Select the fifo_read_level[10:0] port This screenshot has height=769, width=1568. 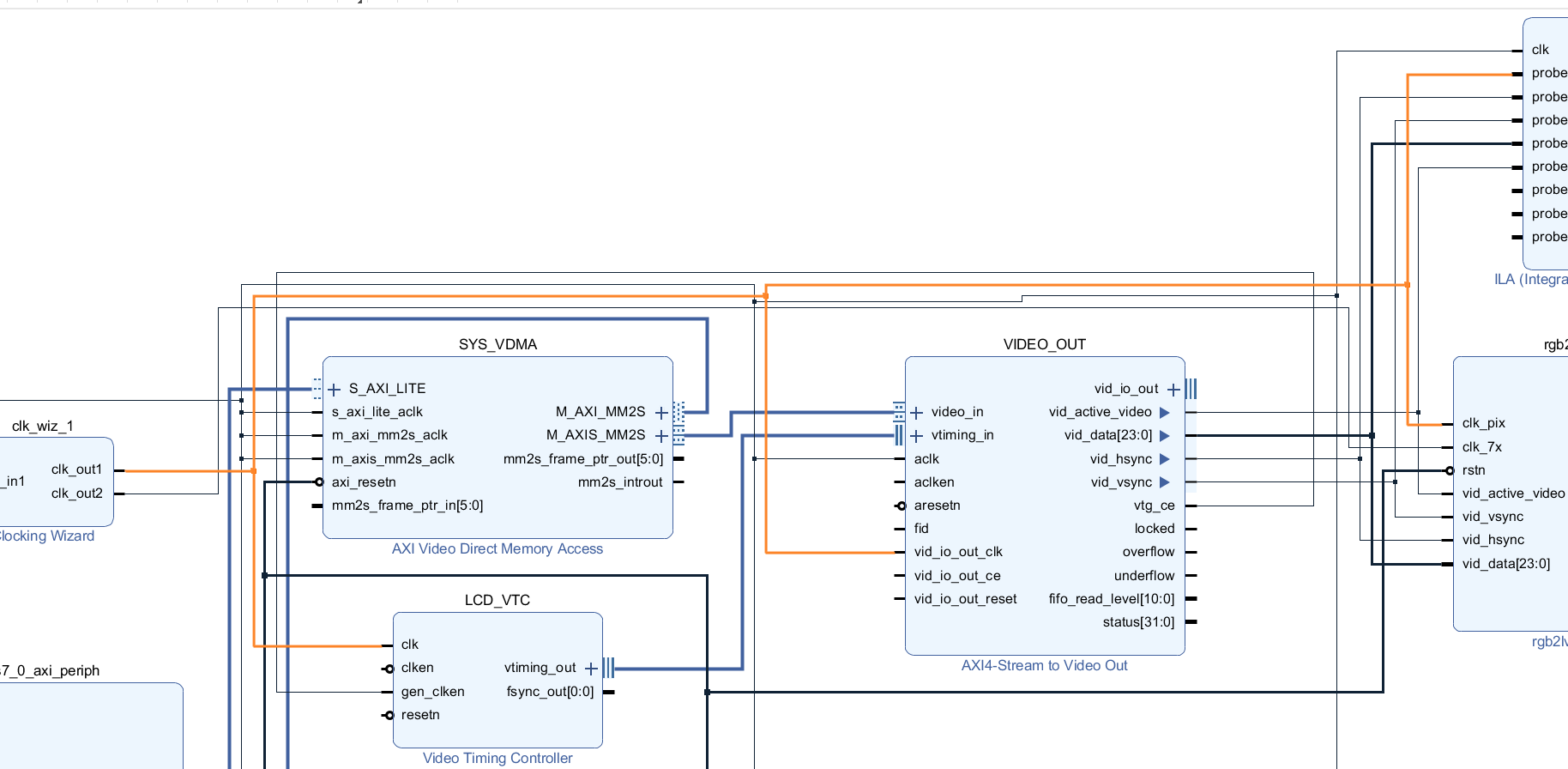[x=1112, y=599]
